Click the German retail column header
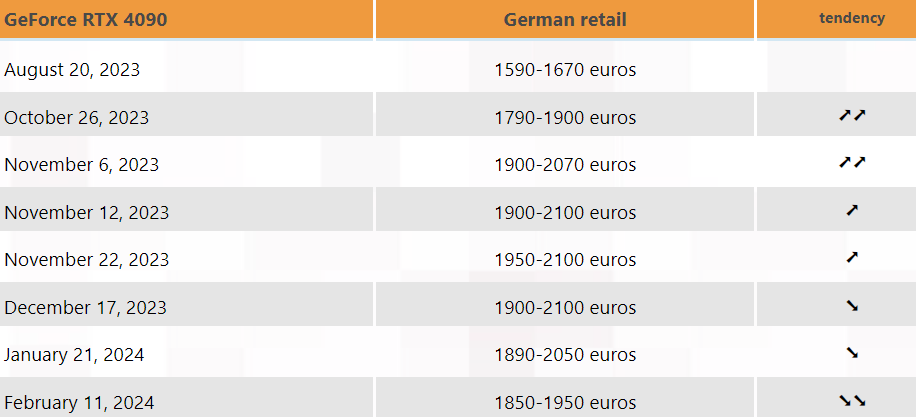Image resolution: width=916 pixels, height=417 pixels. tap(565, 19)
